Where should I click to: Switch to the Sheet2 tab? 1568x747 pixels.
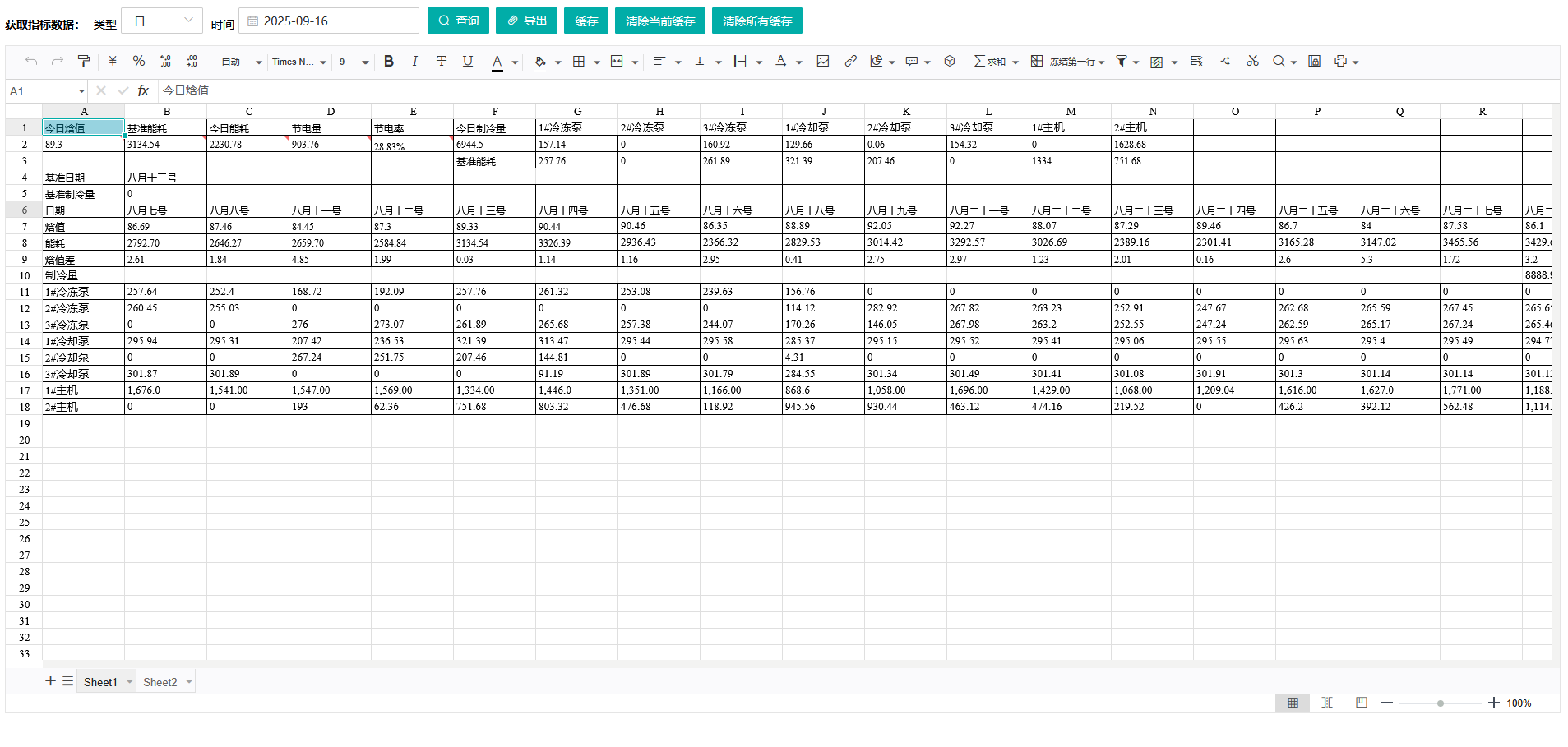[x=160, y=682]
